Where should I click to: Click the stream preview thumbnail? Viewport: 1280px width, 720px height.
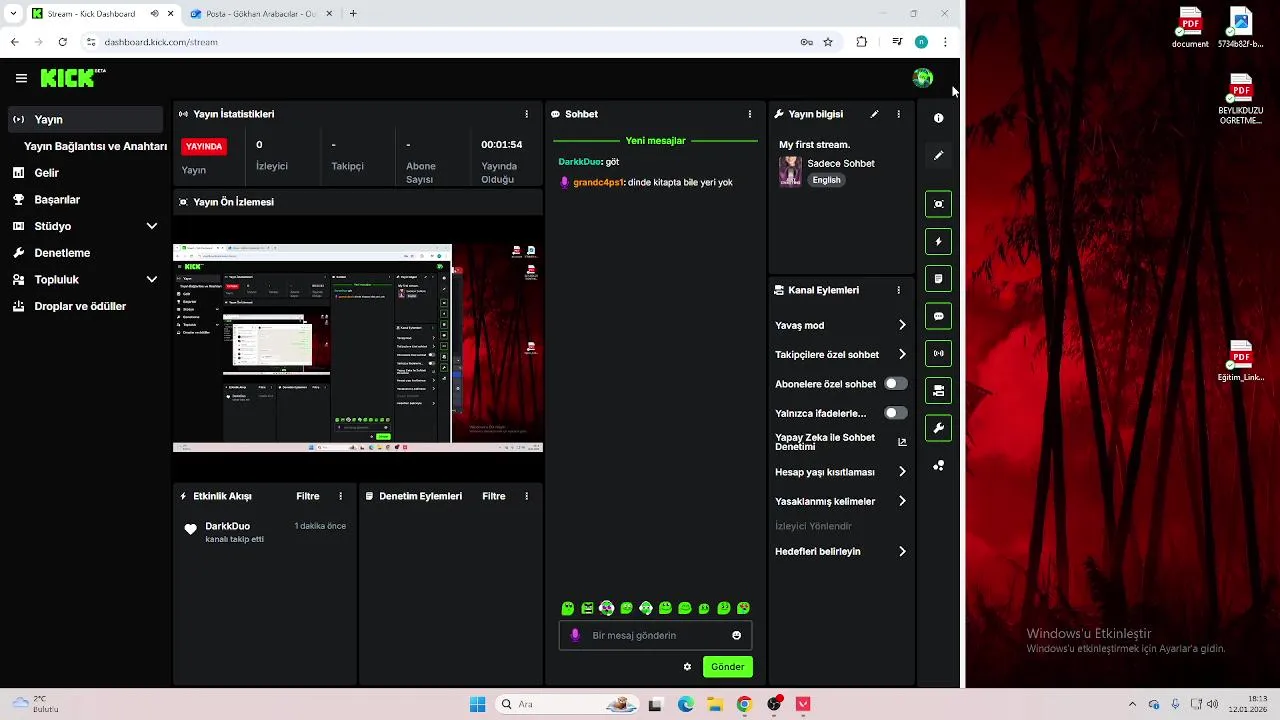coord(358,348)
